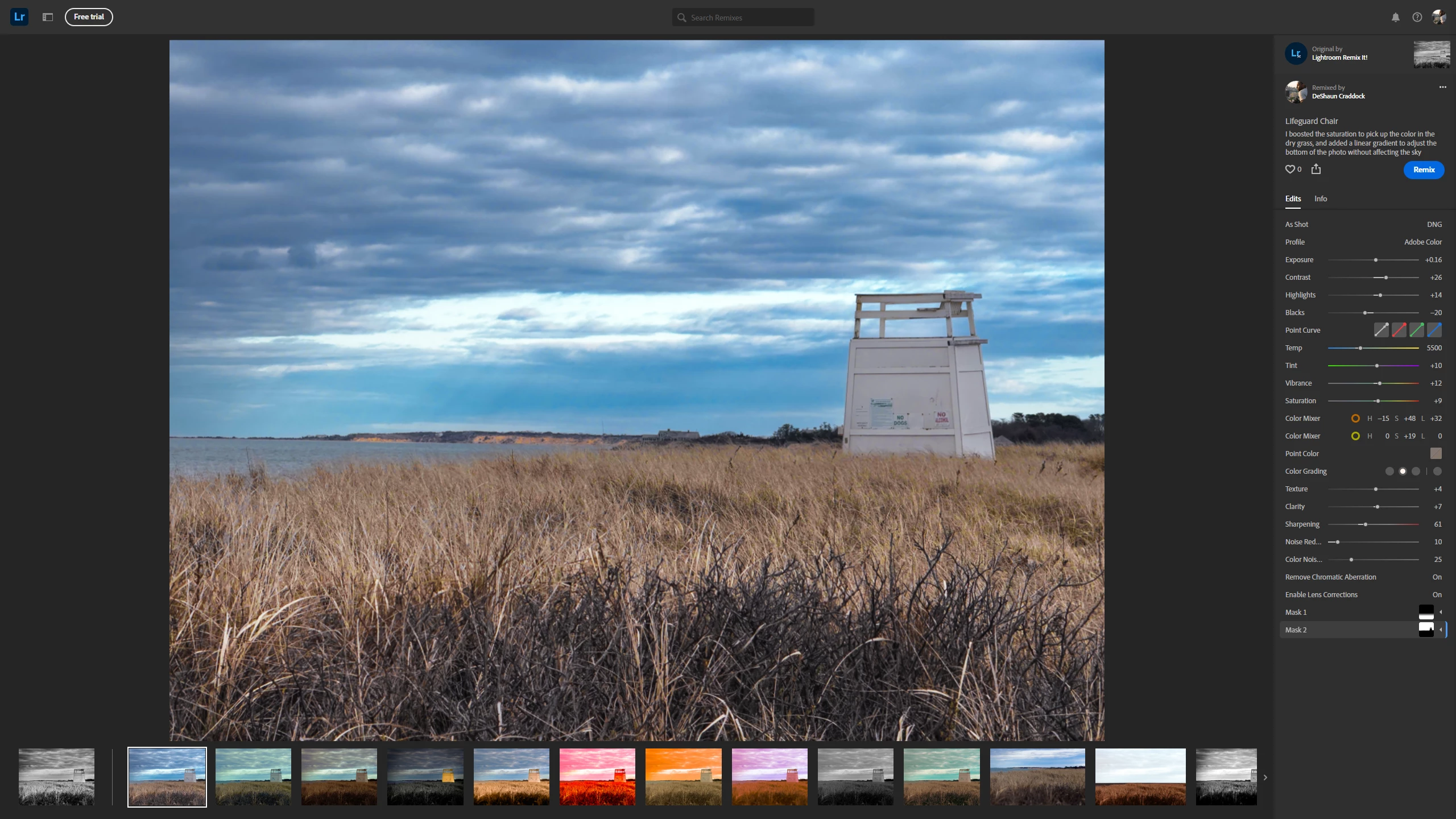The height and width of the screenshot is (819, 1456).
Task: Select the Edits tab
Action: click(x=1293, y=198)
